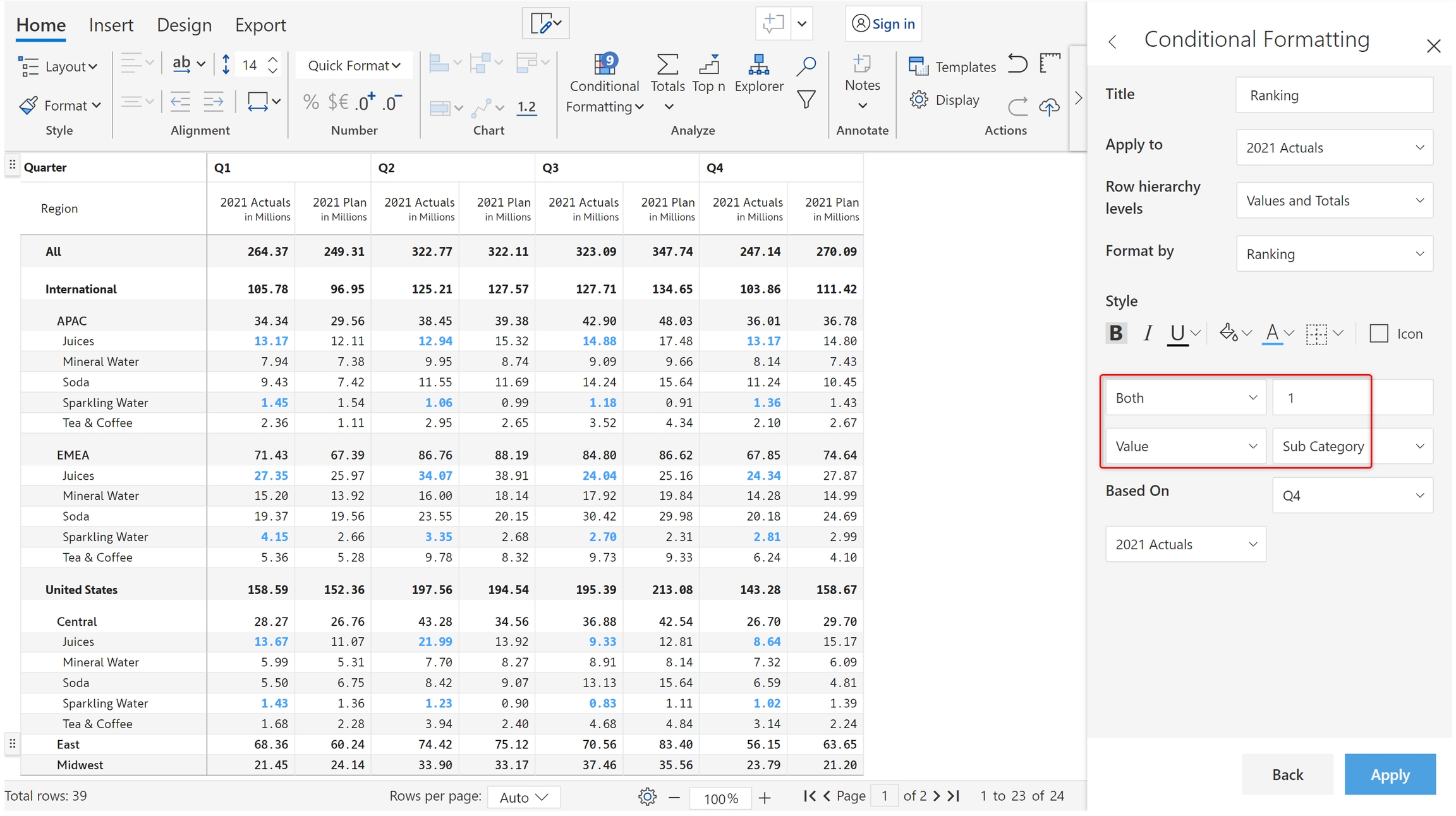
Task: Open pagination settings gear icon
Action: pyautogui.click(x=647, y=796)
